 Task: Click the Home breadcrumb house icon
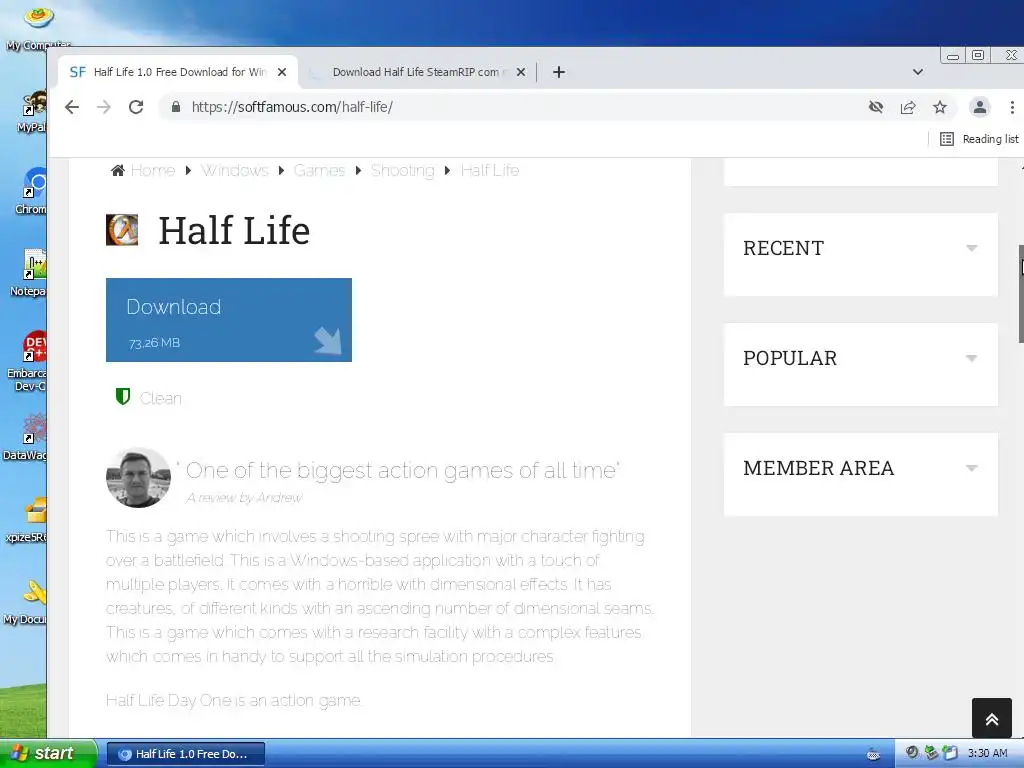coord(118,170)
